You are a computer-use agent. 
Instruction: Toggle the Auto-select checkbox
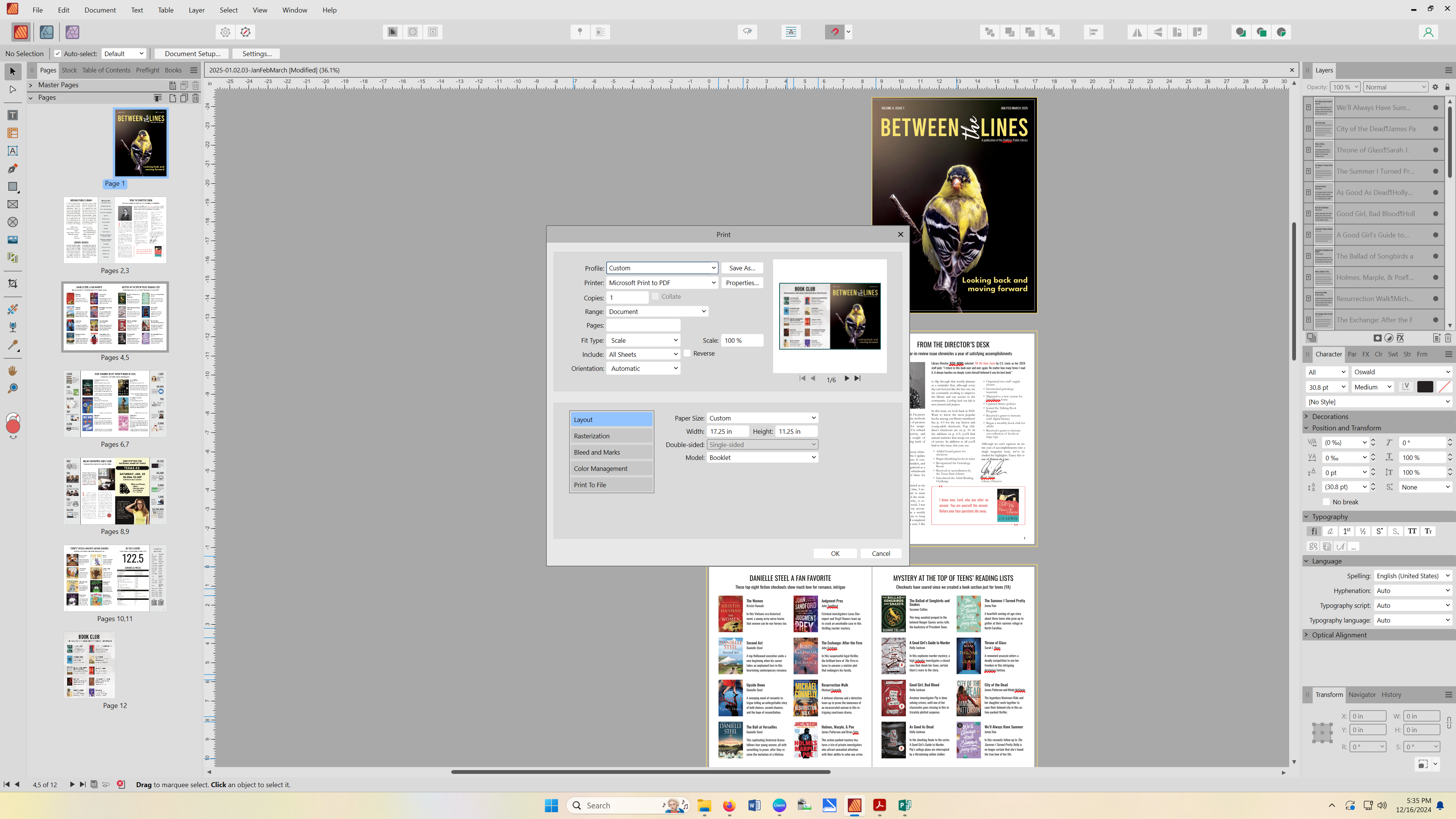point(57,54)
